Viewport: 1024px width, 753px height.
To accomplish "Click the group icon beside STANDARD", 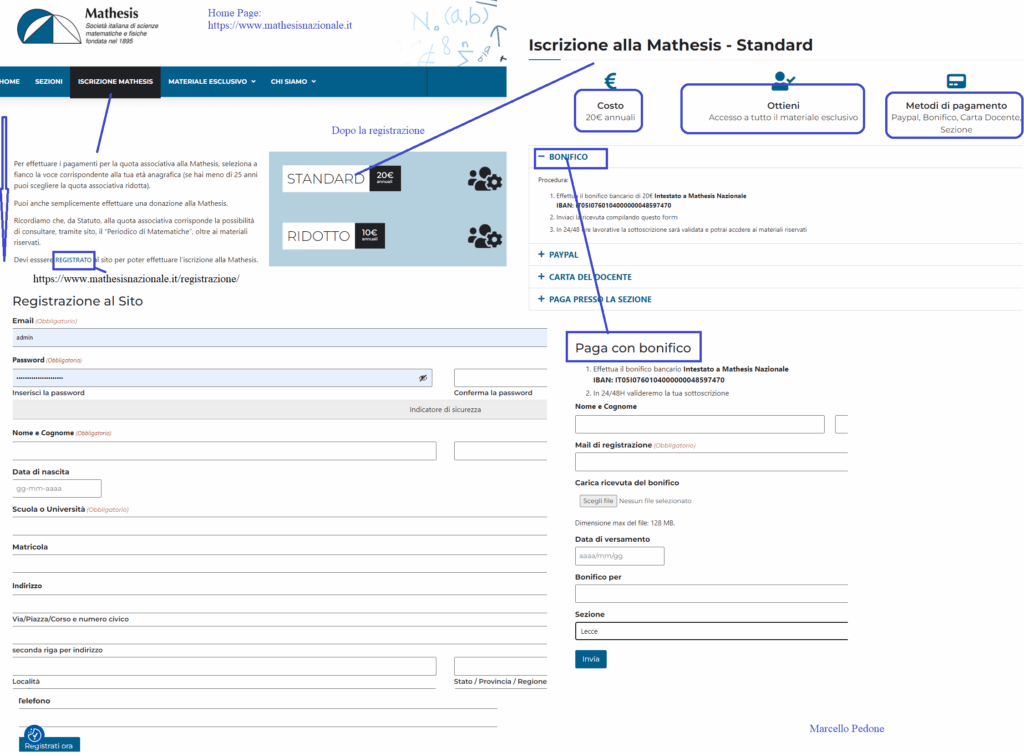I will click(484, 178).
